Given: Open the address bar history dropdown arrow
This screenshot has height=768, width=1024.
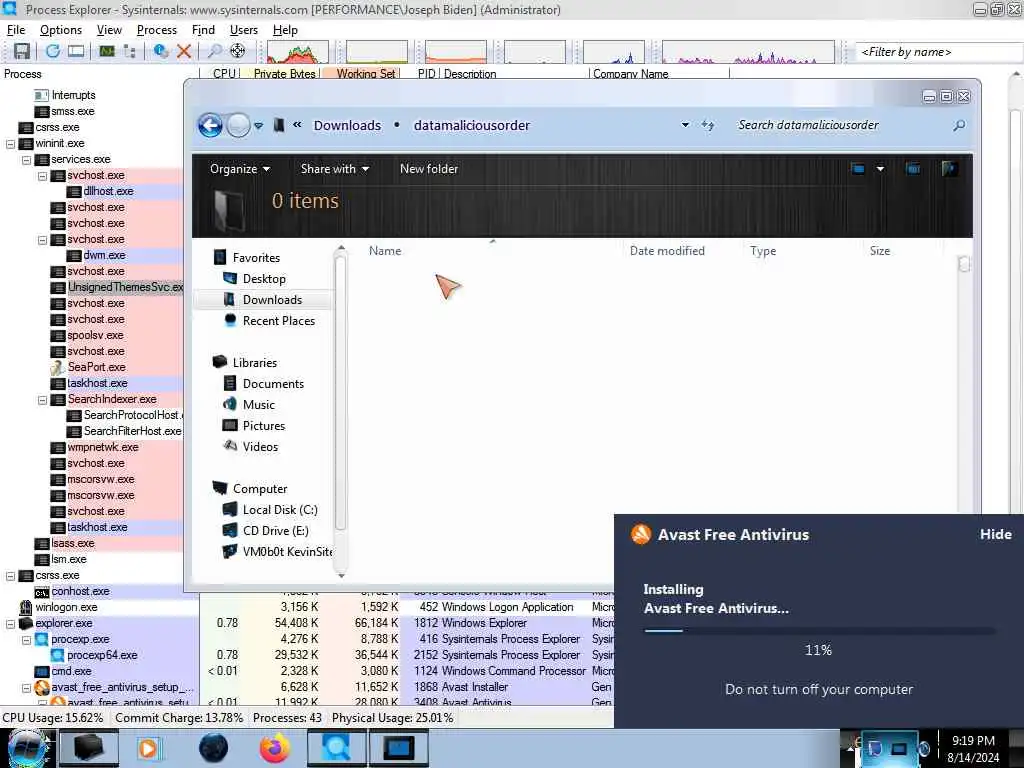Looking at the screenshot, I should [x=685, y=125].
